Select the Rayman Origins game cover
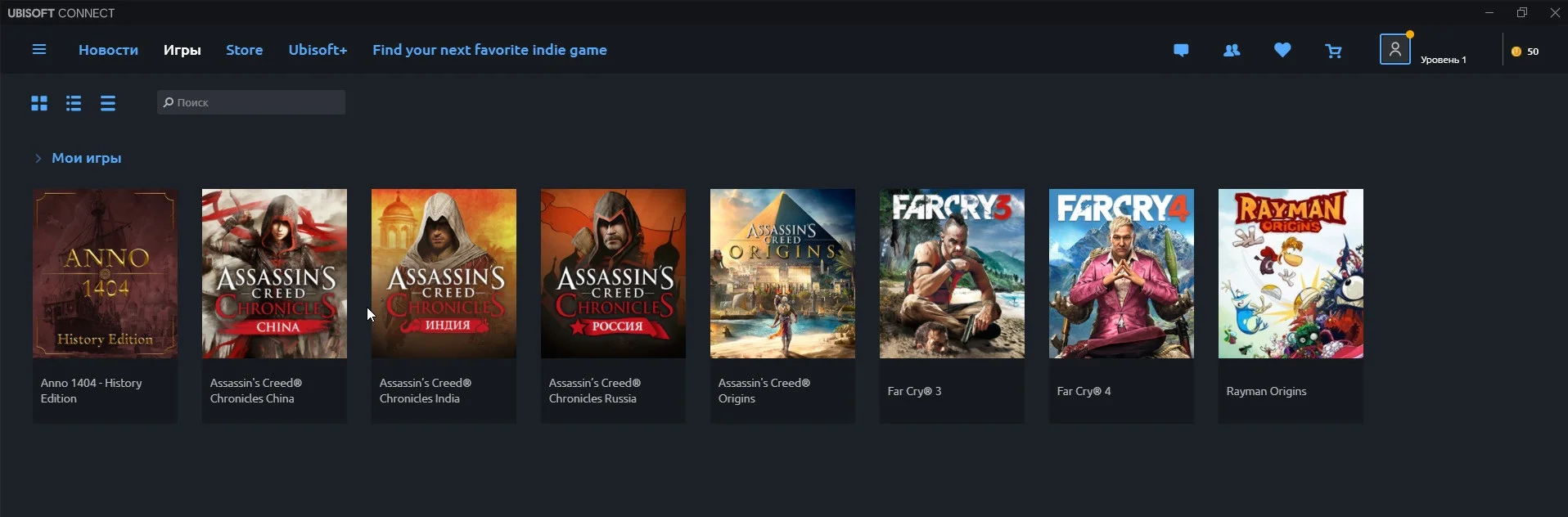 click(x=1291, y=273)
